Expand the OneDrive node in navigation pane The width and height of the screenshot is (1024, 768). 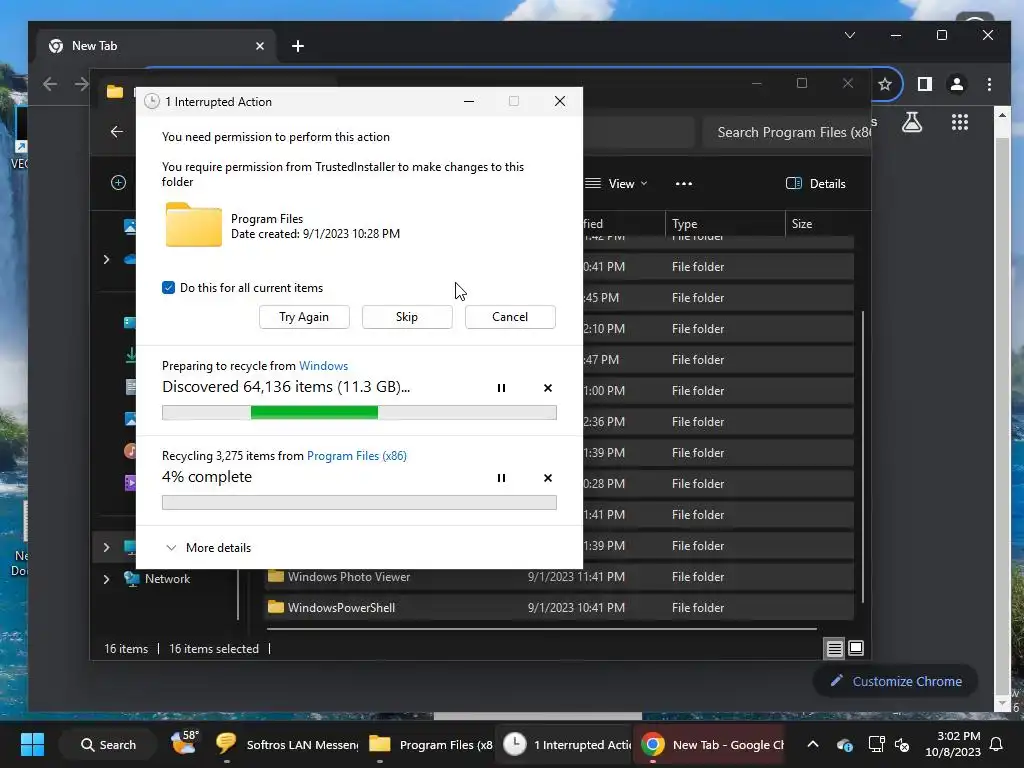106,260
